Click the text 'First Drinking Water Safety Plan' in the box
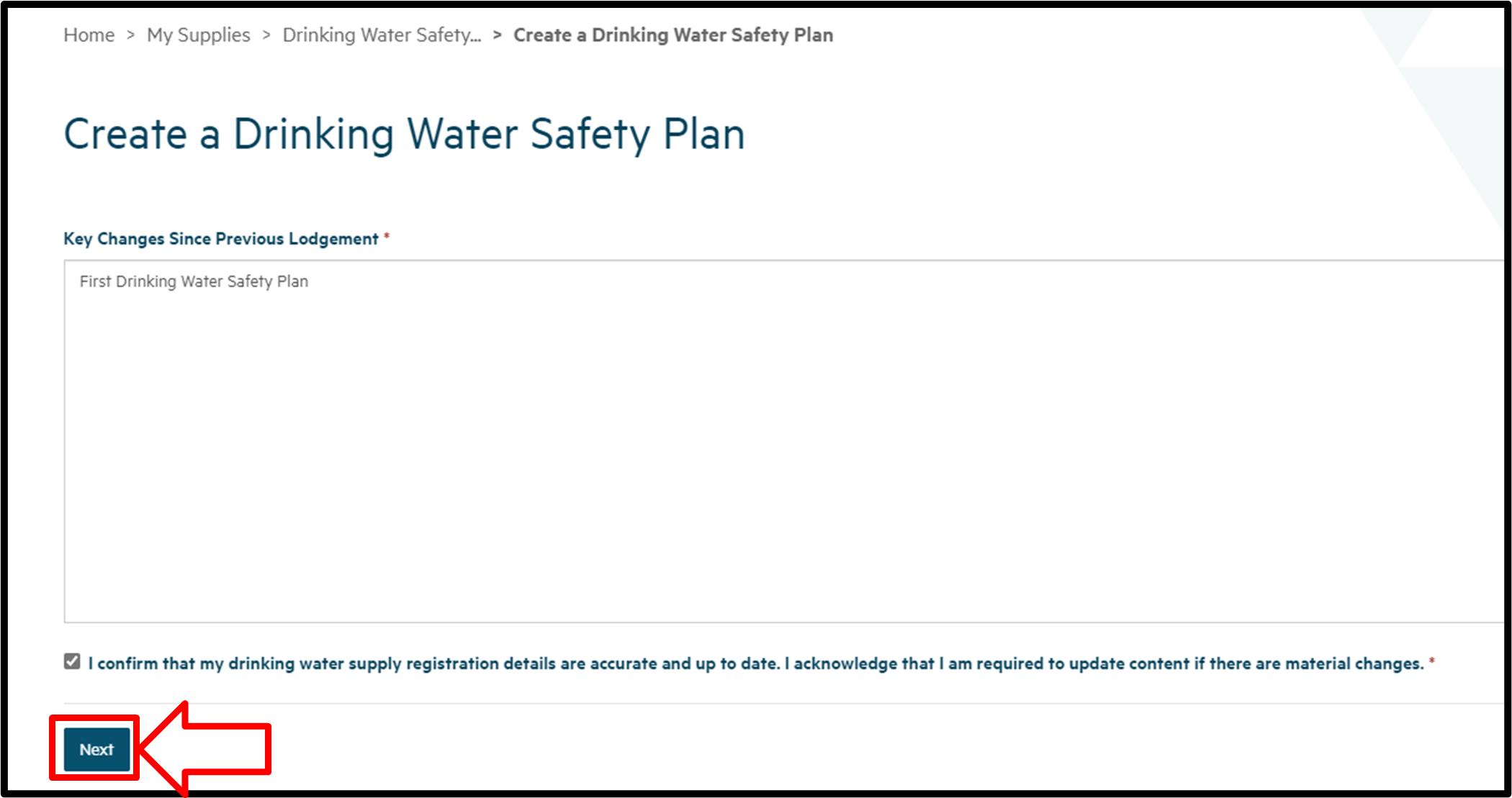1512x798 pixels. (x=194, y=281)
